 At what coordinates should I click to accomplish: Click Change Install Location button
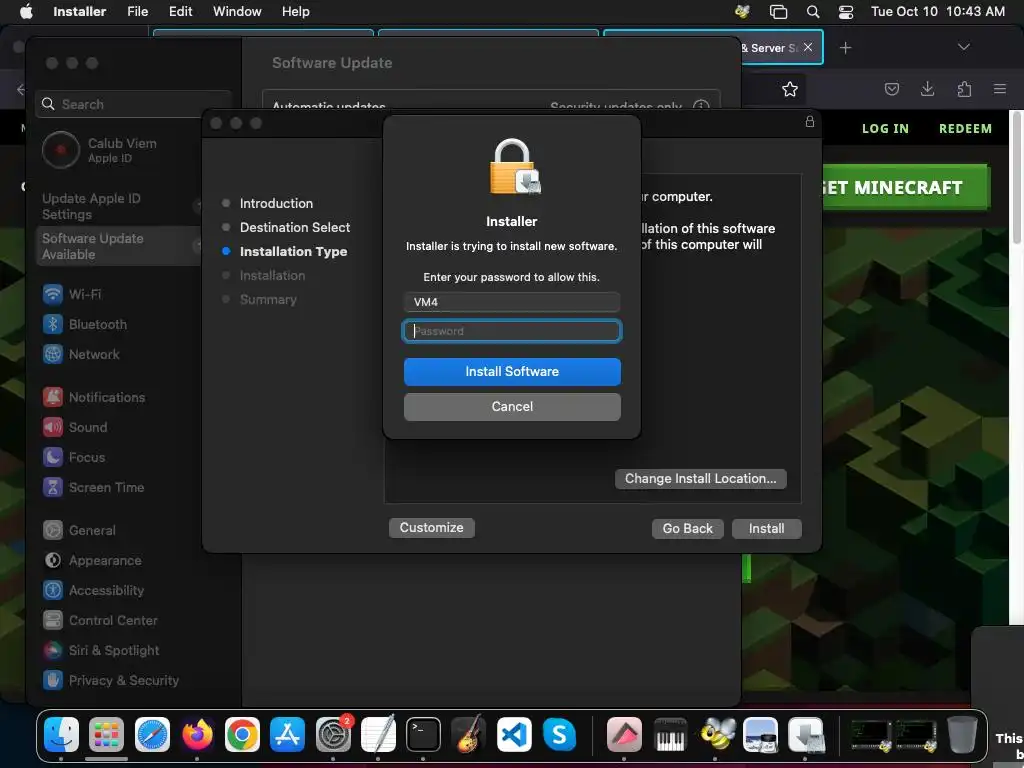tap(701, 479)
